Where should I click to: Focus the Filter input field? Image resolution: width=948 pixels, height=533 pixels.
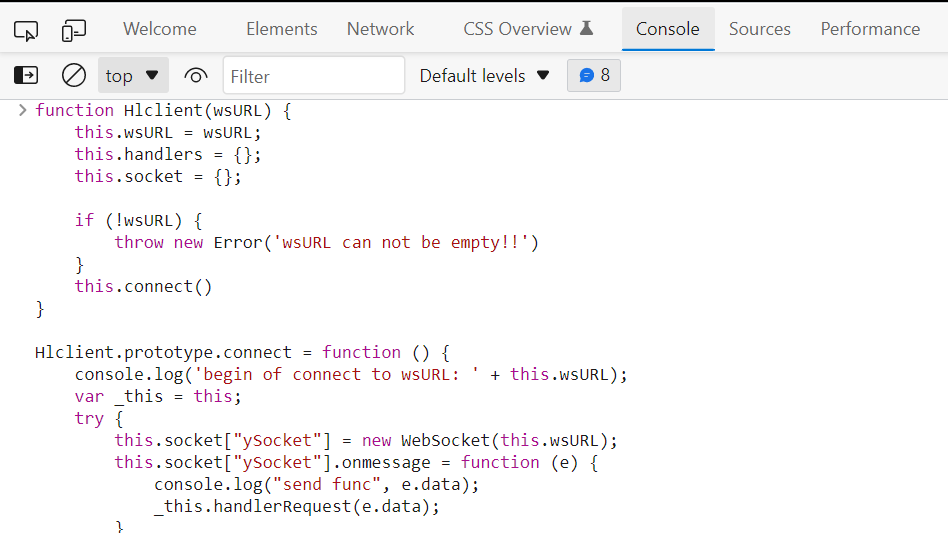[314, 76]
